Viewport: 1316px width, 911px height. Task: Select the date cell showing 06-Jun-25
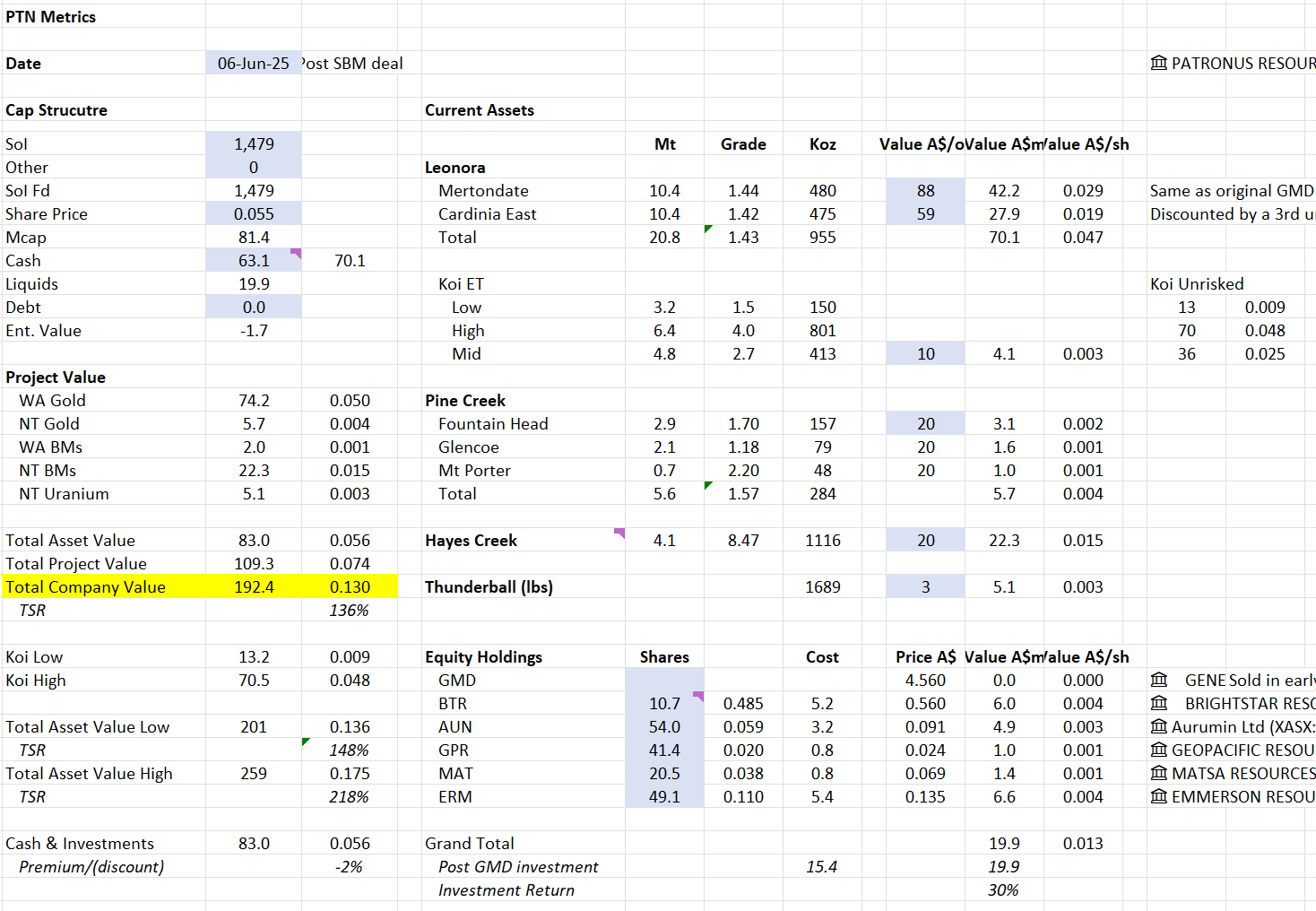[x=253, y=63]
